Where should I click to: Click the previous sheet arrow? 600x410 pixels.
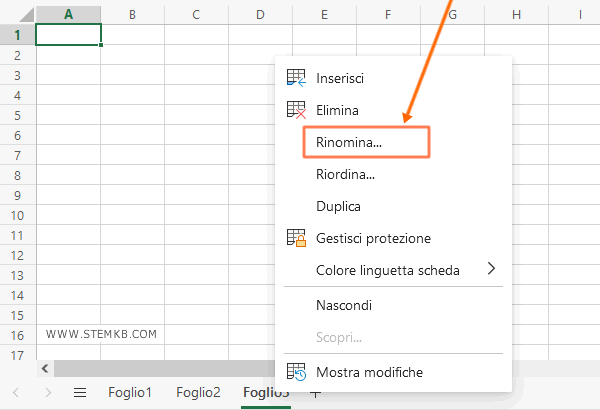pos(16,392)
